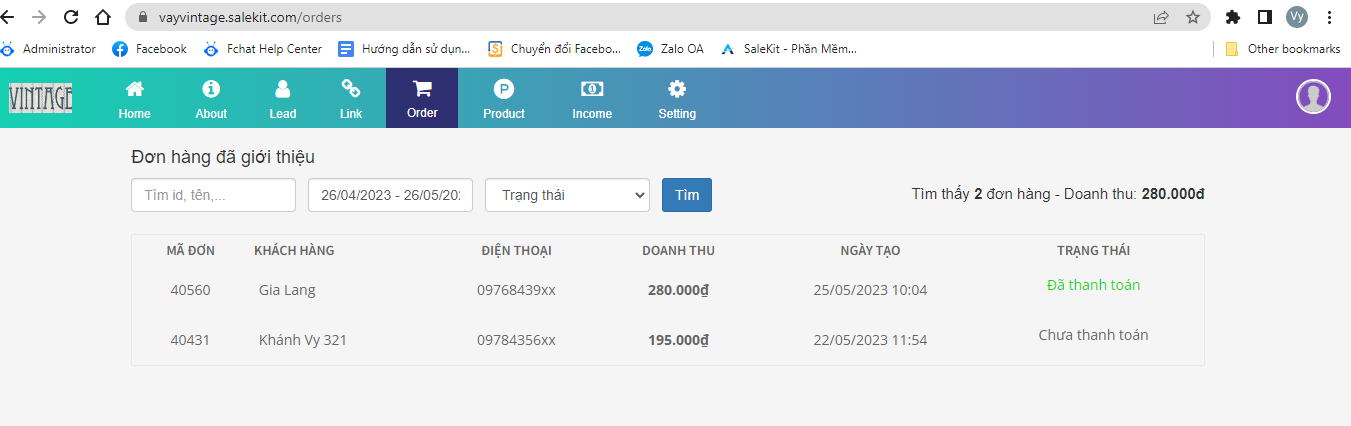Click the Vintage logo
Viewport: 1351px width, 426px height.
tap(41, 98)
